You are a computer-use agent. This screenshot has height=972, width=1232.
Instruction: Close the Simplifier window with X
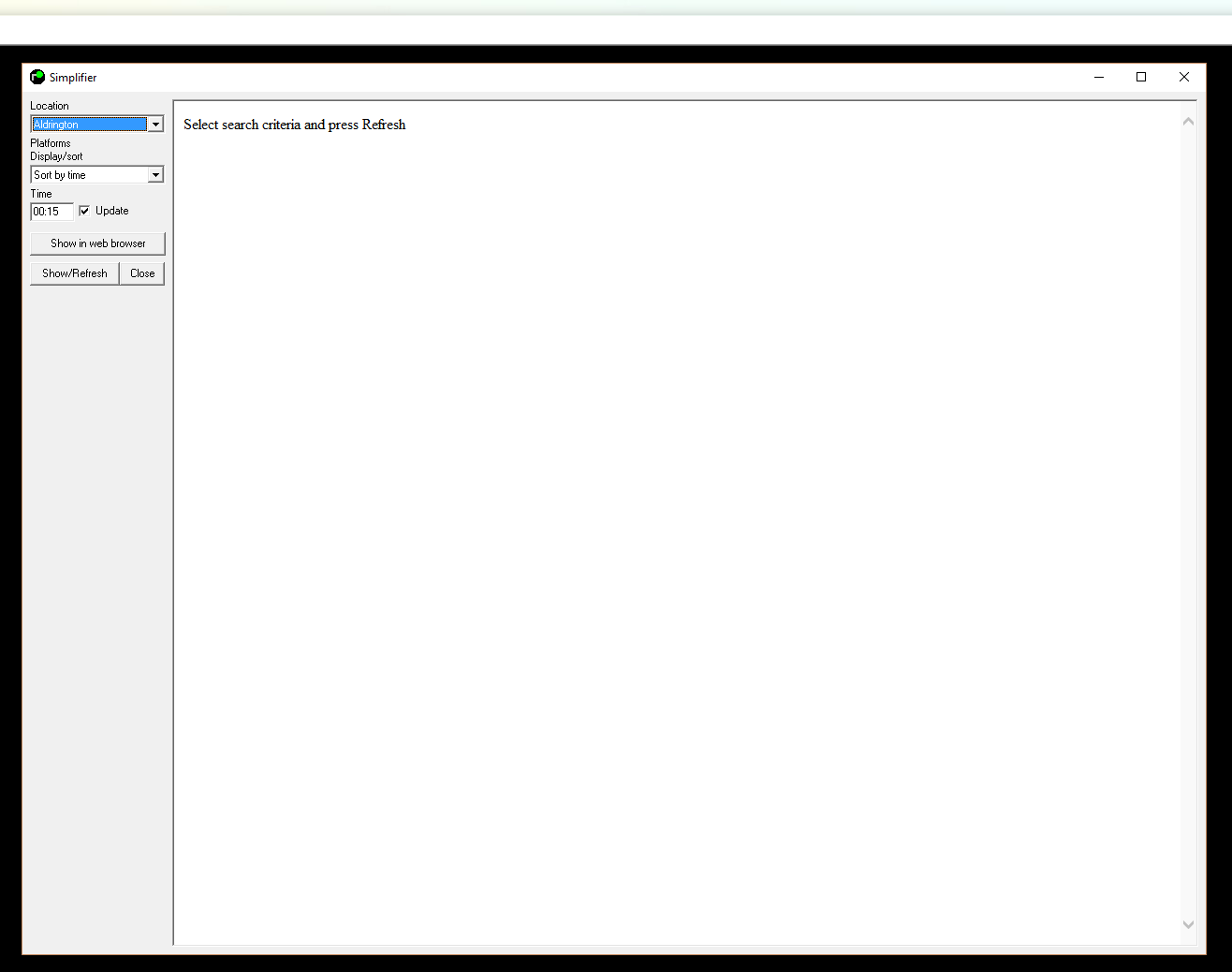1184,77
